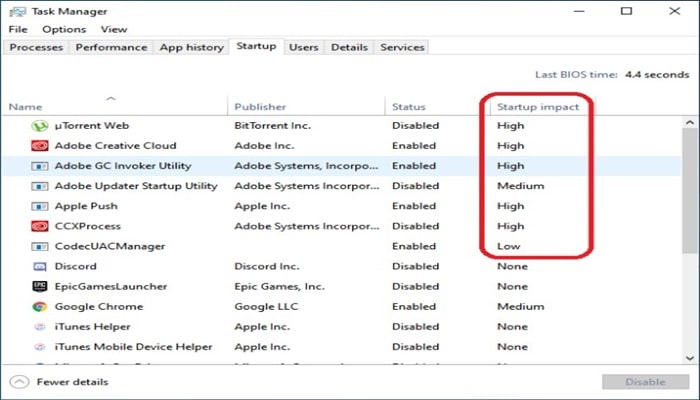Sort by the Startup impact column header
This screenshot has width=700, height=400.
pos(538,107)
